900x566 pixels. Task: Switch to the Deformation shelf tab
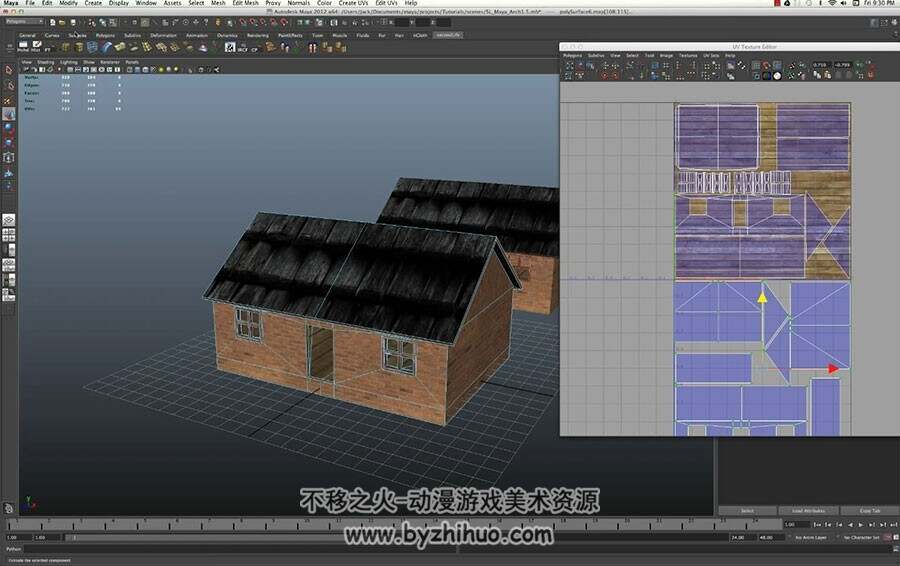click(x=164, y=35)
